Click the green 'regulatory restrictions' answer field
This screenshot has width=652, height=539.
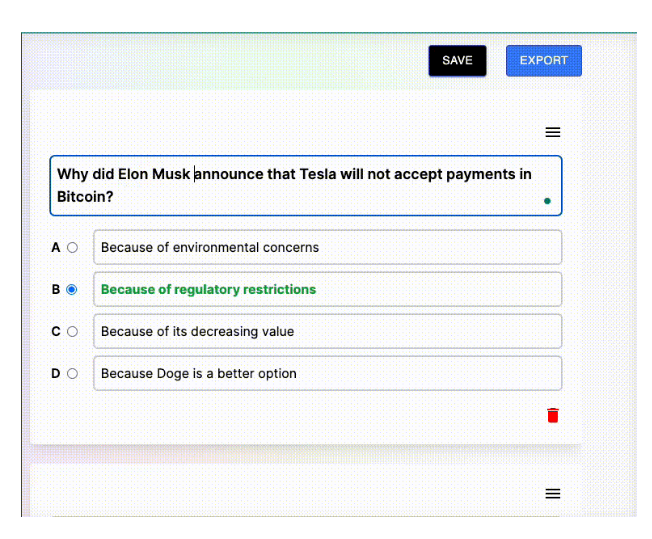click(x=327, y=290)
